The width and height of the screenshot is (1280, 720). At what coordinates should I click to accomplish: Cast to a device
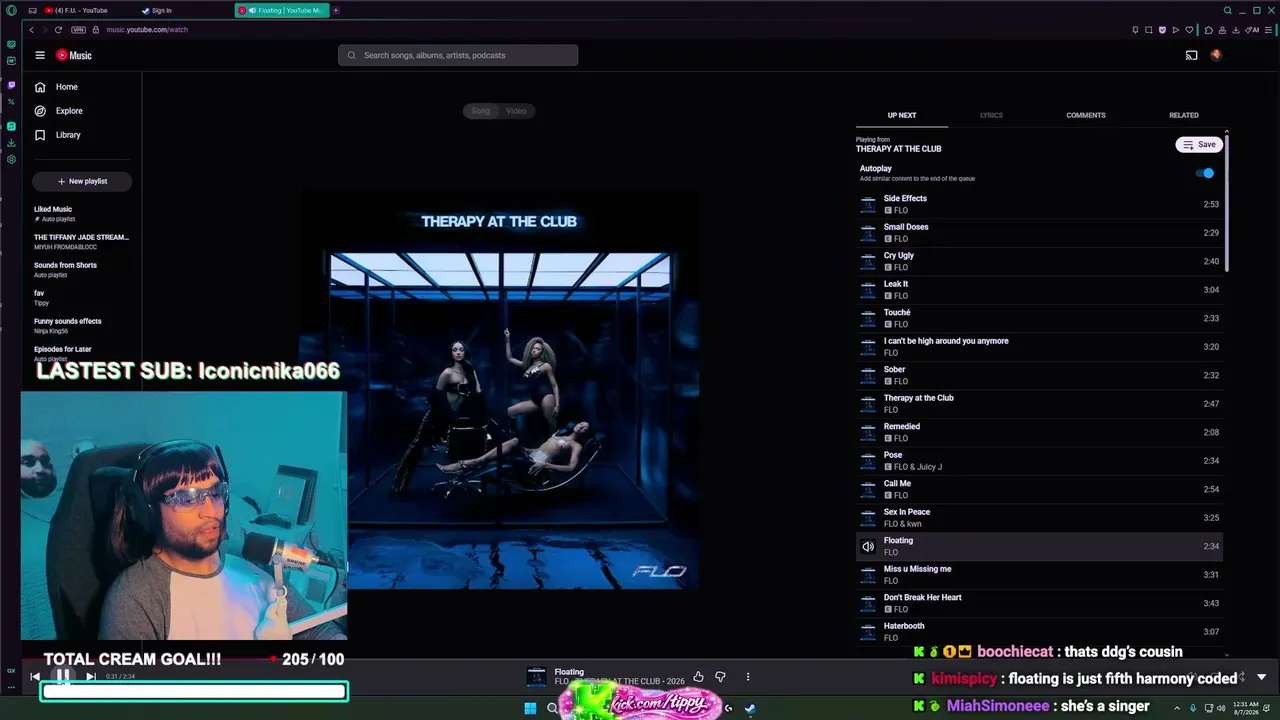click(1191, 55)
